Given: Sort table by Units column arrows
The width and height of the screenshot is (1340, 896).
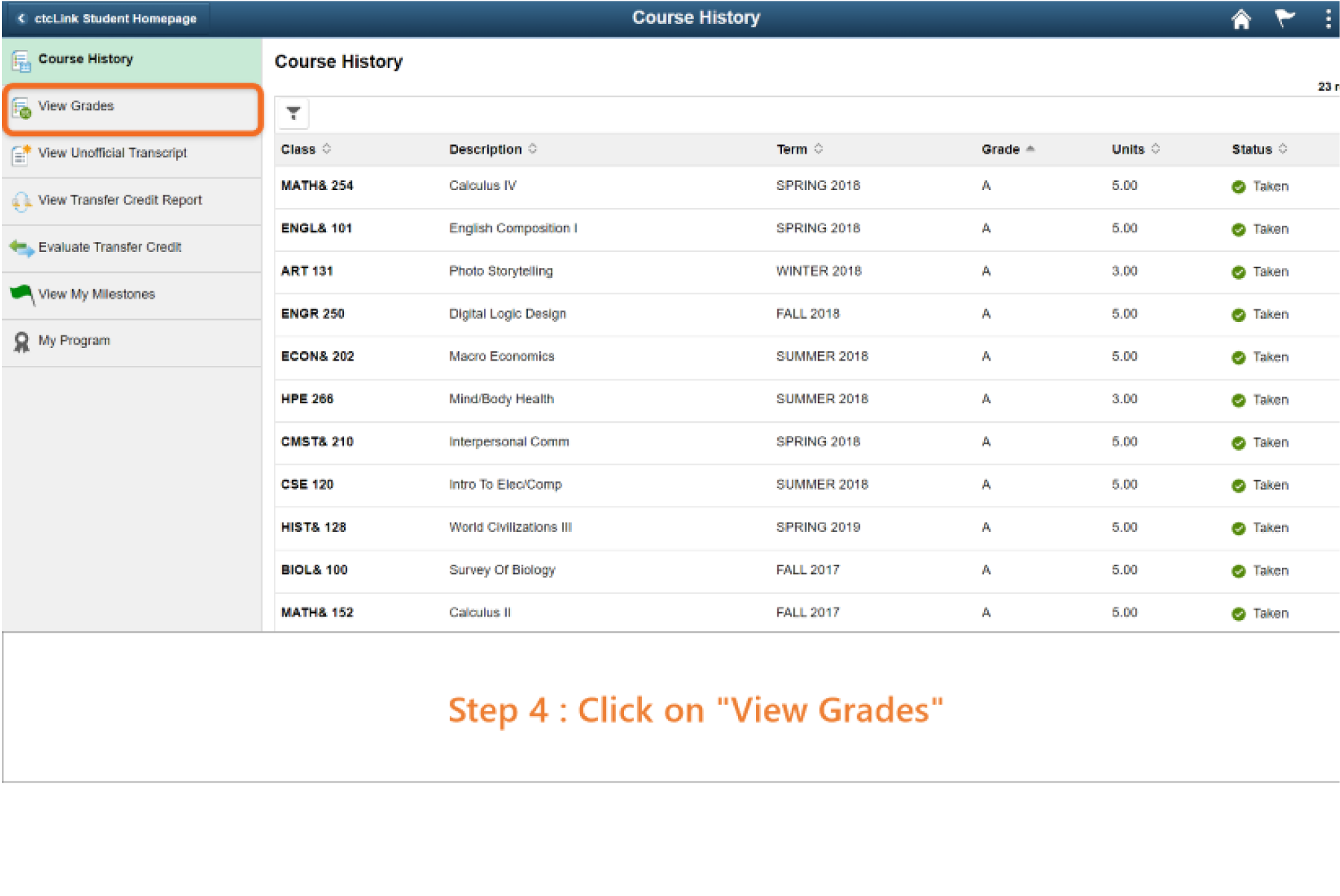Looking at the screenshot, I should (1156, 149).
